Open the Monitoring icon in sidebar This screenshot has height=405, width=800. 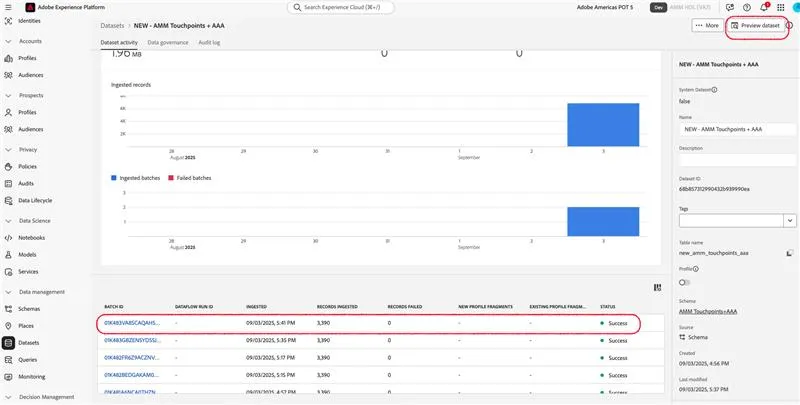pyautogui.click(x=8, y=377)
